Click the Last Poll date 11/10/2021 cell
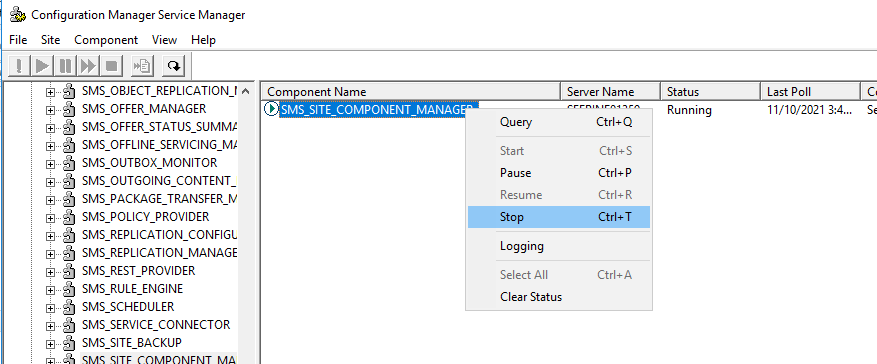Screen dimensions: 877x364 coord(810,110)
